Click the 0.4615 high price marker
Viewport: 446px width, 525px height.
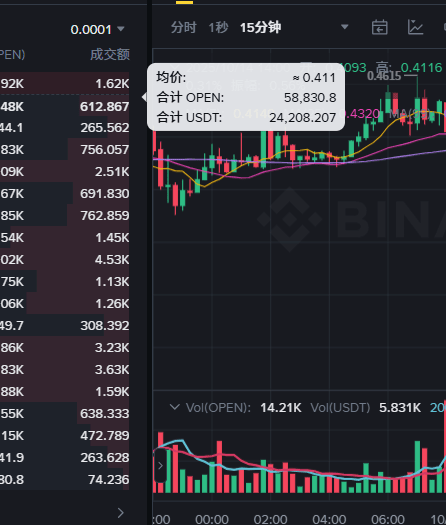[384, 76]
